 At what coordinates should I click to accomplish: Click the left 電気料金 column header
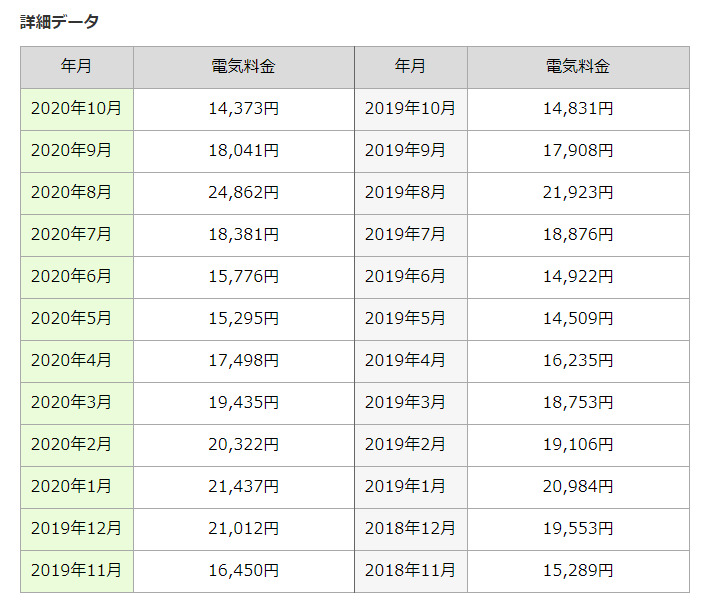click(x=243, y=67)
